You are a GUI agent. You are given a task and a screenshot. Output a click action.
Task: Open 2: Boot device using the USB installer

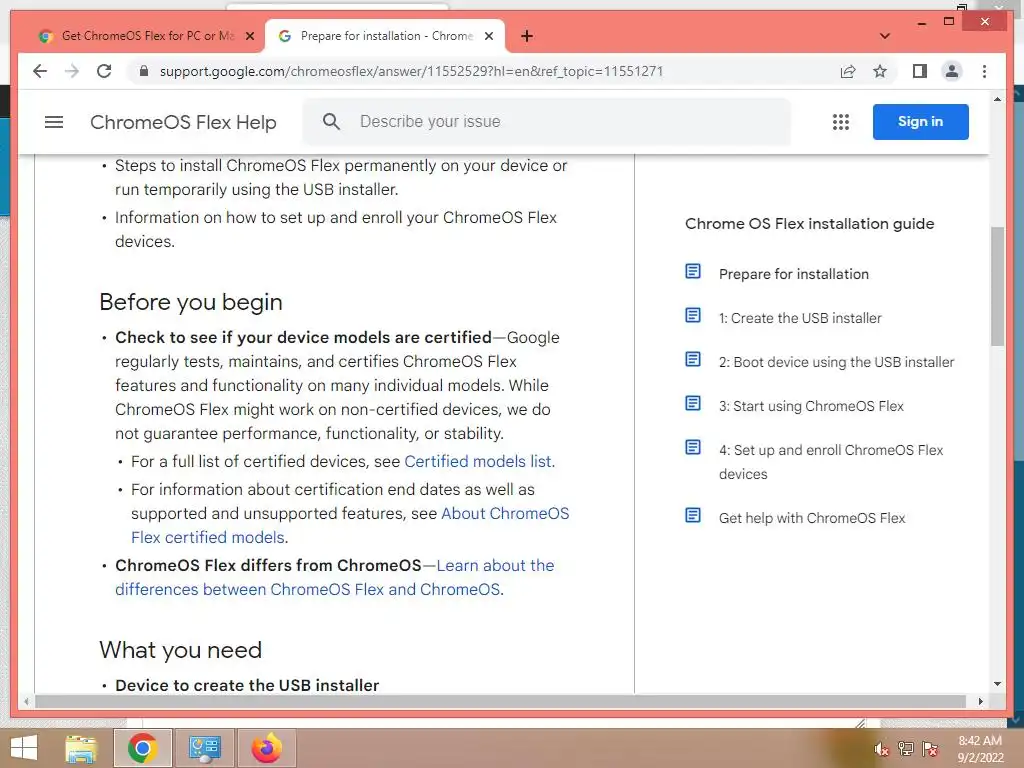pyautogui.click(x=837, y=362)
